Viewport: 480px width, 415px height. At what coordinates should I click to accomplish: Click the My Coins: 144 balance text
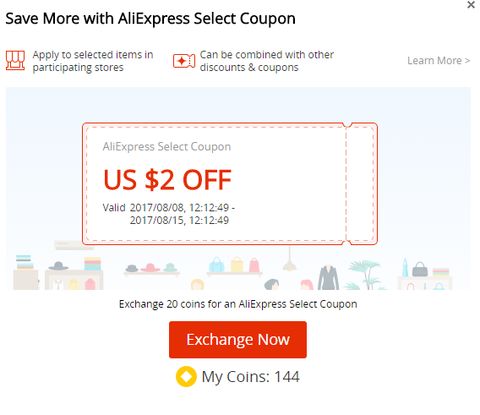[250, 377]
